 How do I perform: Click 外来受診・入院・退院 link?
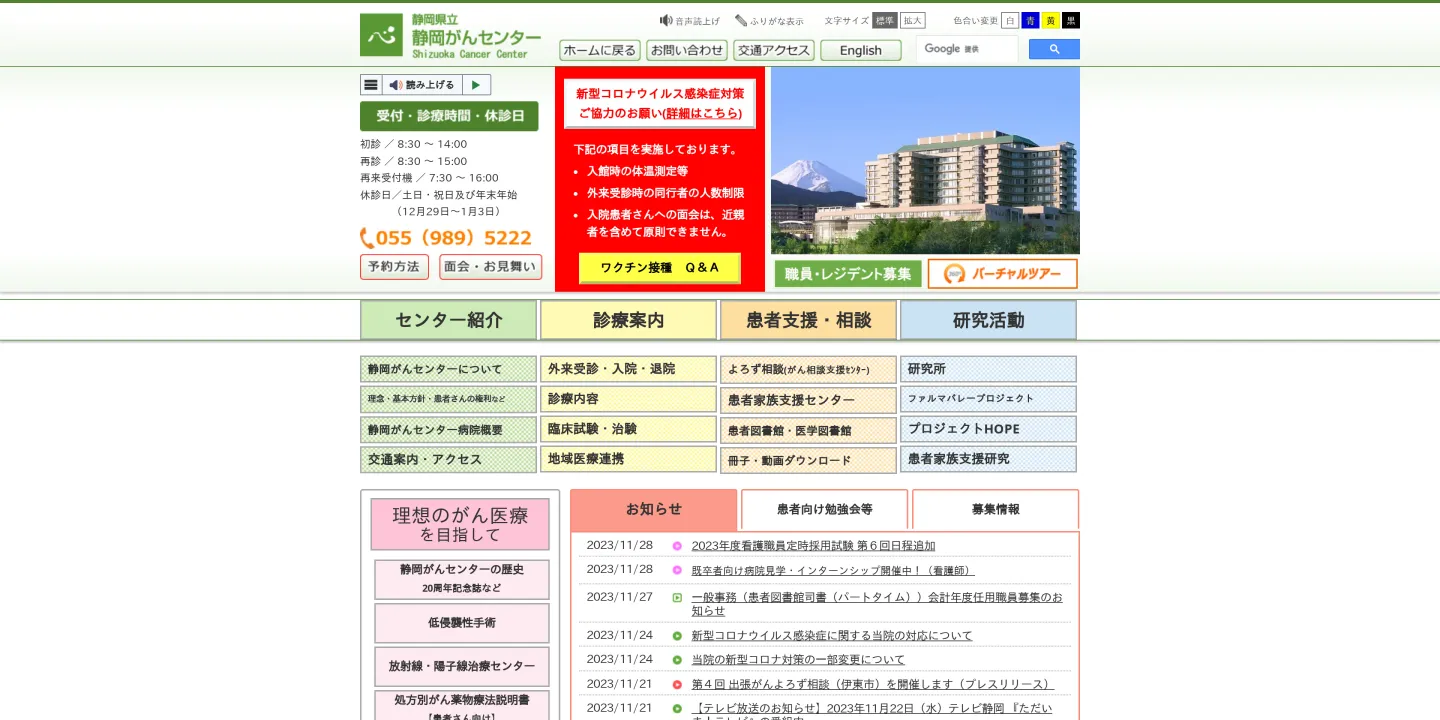click(629, 369)
